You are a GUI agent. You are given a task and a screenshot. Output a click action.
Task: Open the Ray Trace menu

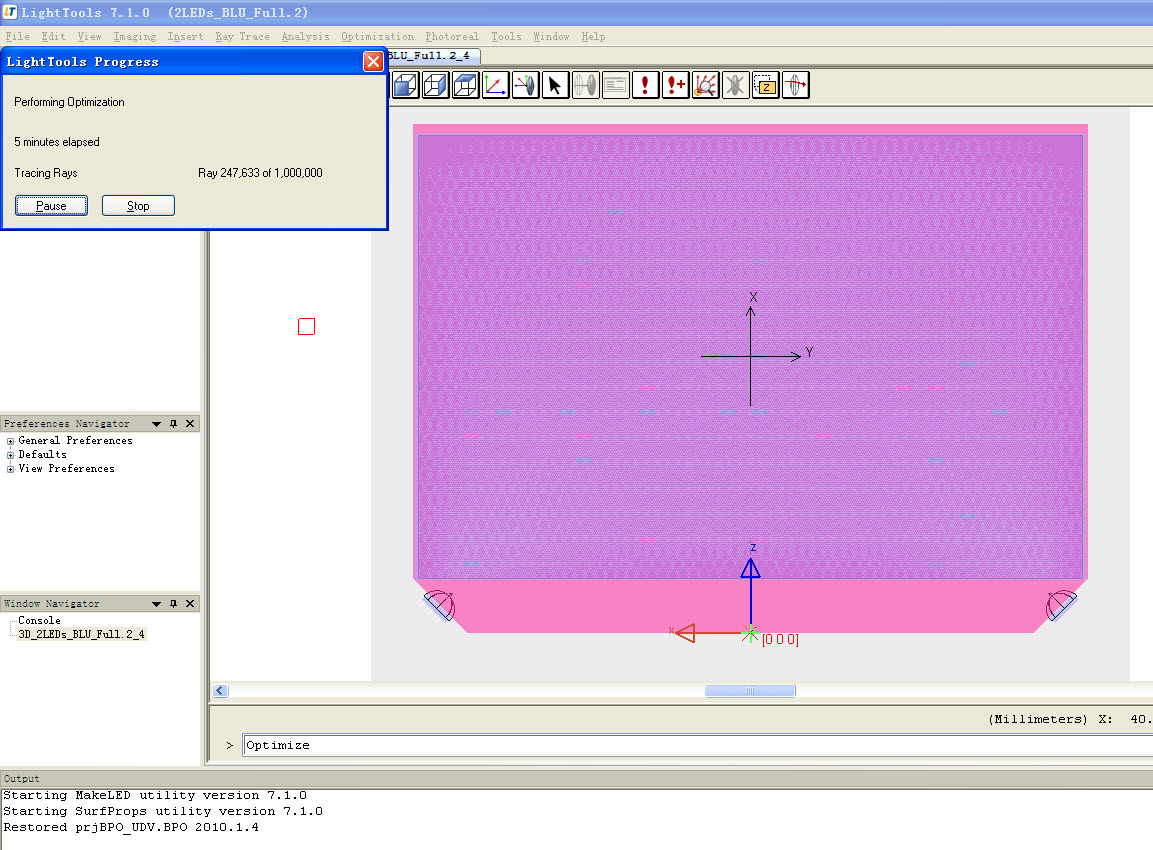click(243, 36)
